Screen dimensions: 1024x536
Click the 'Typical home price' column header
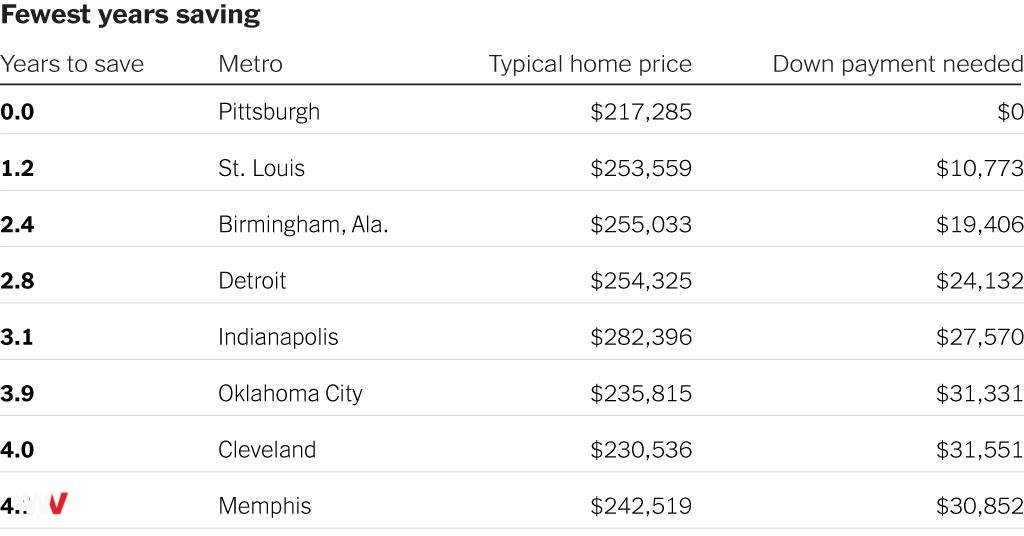click(x=590, y=64)
